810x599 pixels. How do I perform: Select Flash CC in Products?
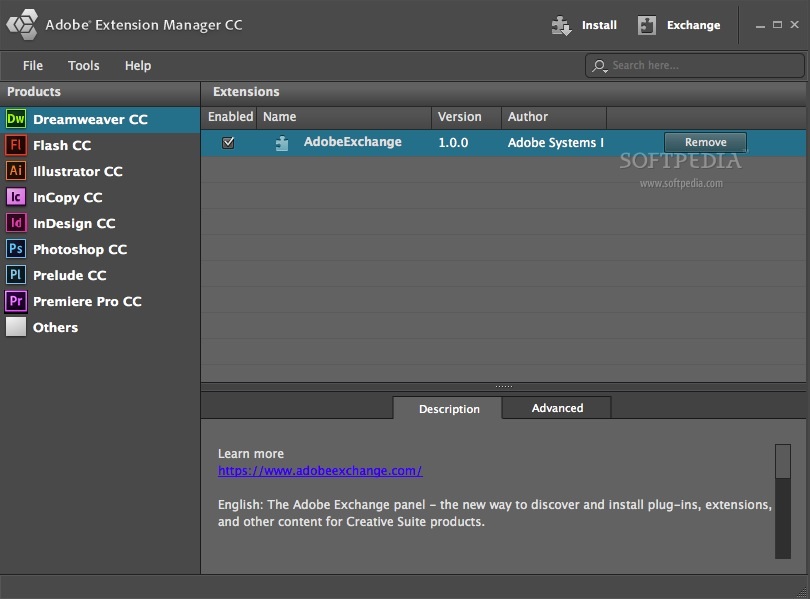pyautogui.click(x=100, y=145)
